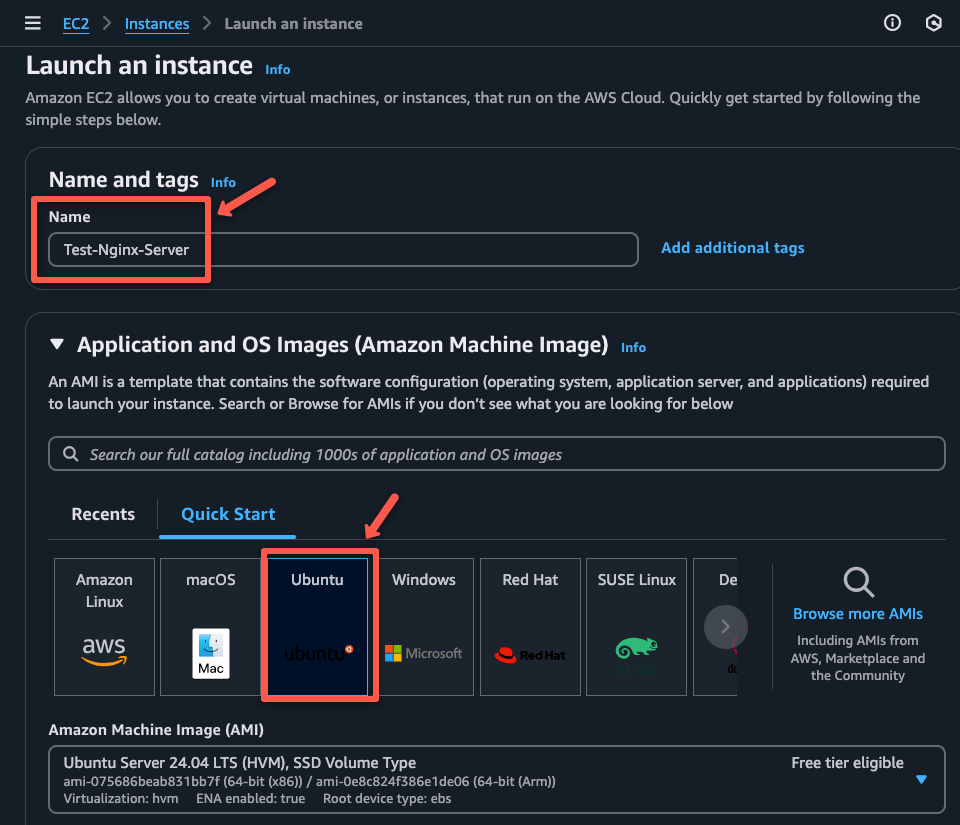Click the SUSE chameleon logo icon

pos(637,655)
